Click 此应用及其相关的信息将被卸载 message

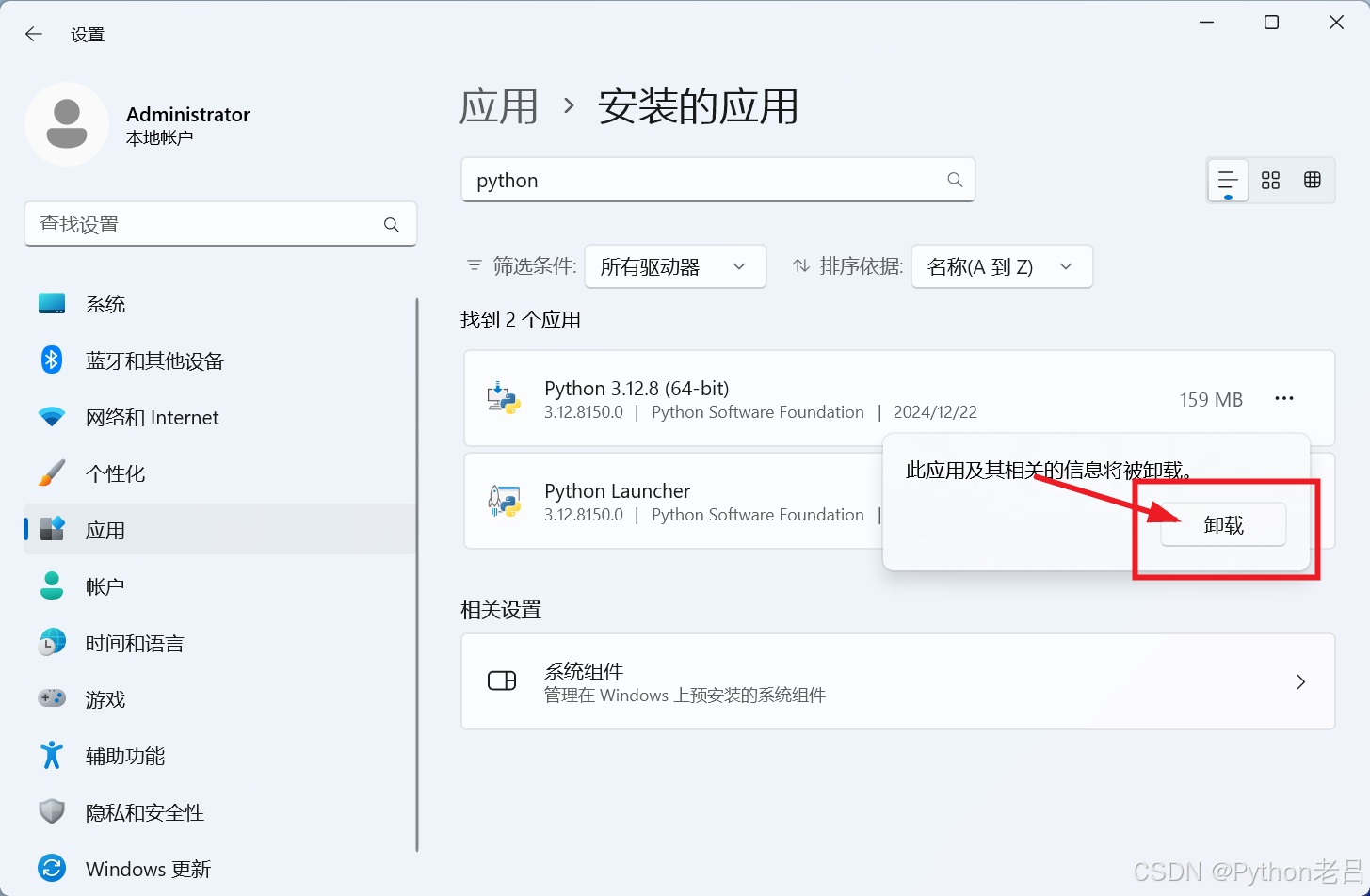(x=1049, y=470)
